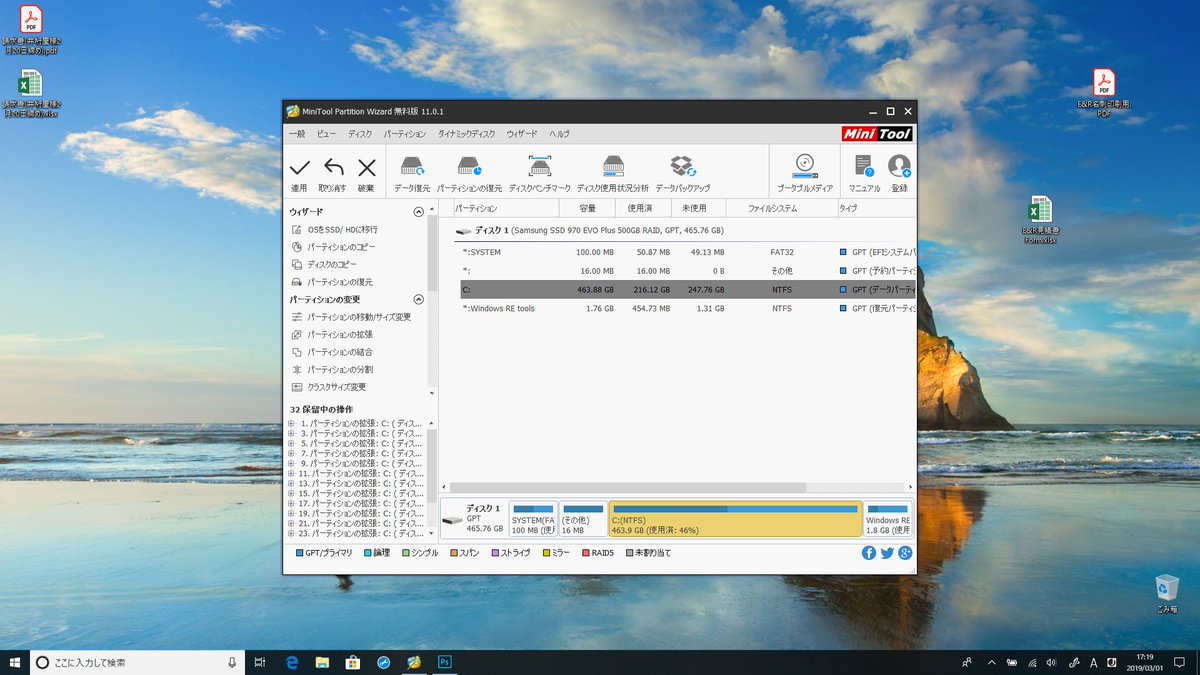
Task: Select the *:SYSTEM partition row
Action: click(x=686, y=252)
